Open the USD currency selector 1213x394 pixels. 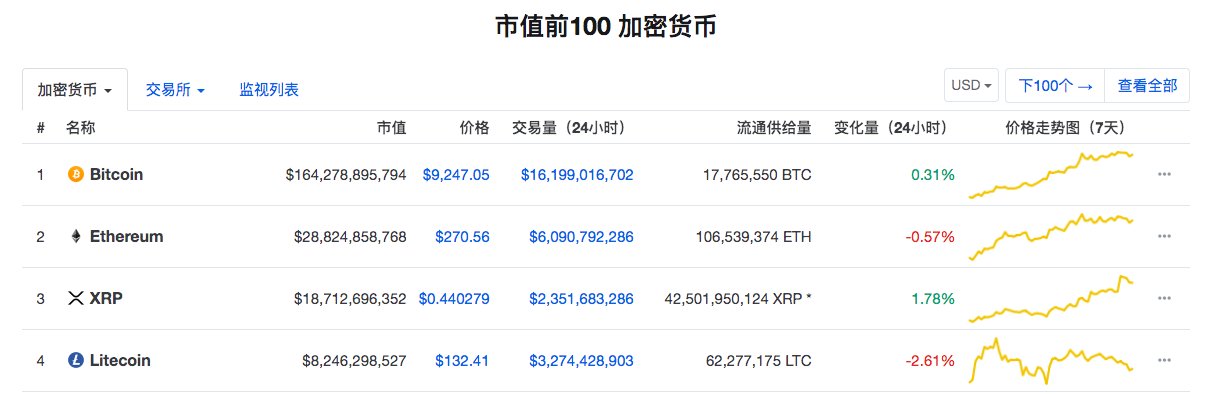point(972,86)
